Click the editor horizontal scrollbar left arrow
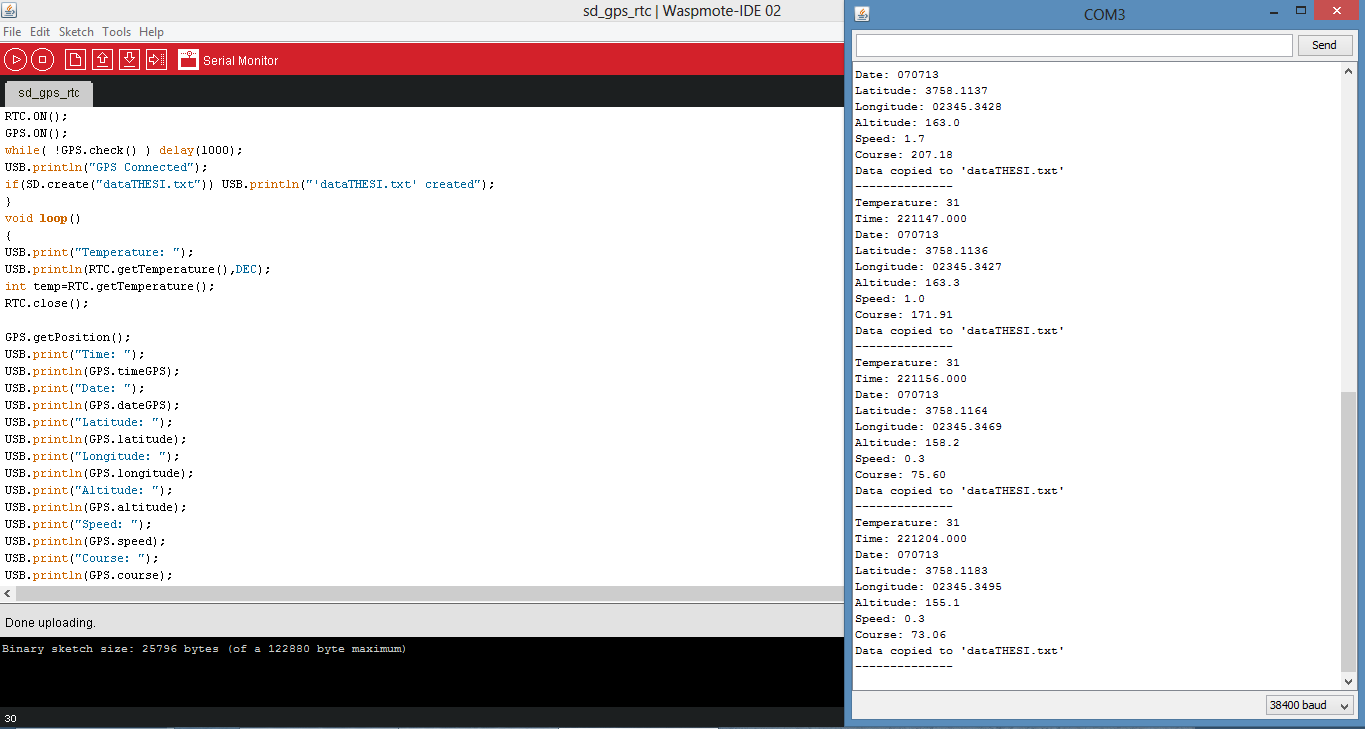 8,594
